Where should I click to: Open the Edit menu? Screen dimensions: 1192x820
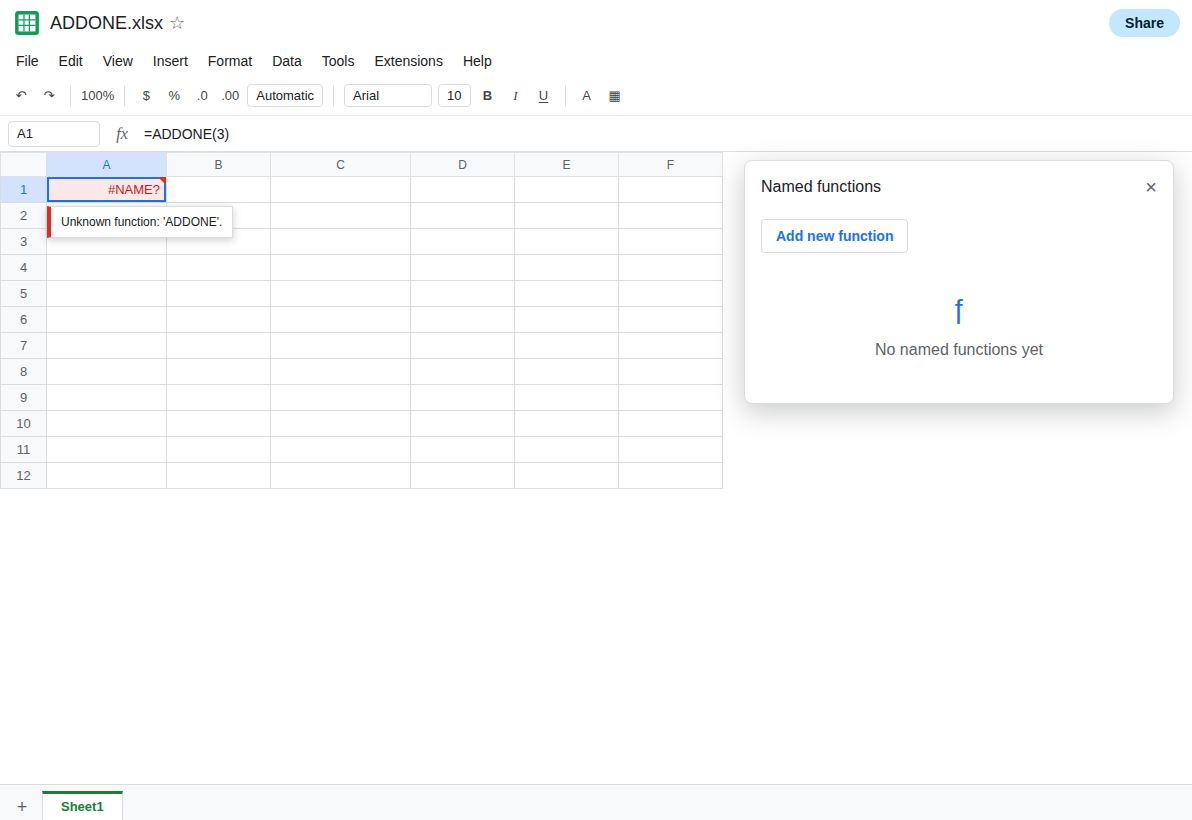pyautogui.click(x=71, y=61)
